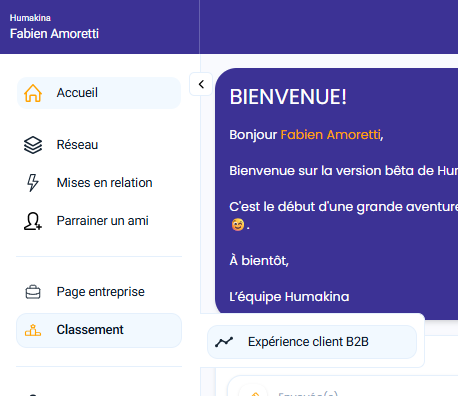This screenshot has height=396, width=458.
Task: Click the BIENVENUE! heading
Action: (288, 97)
